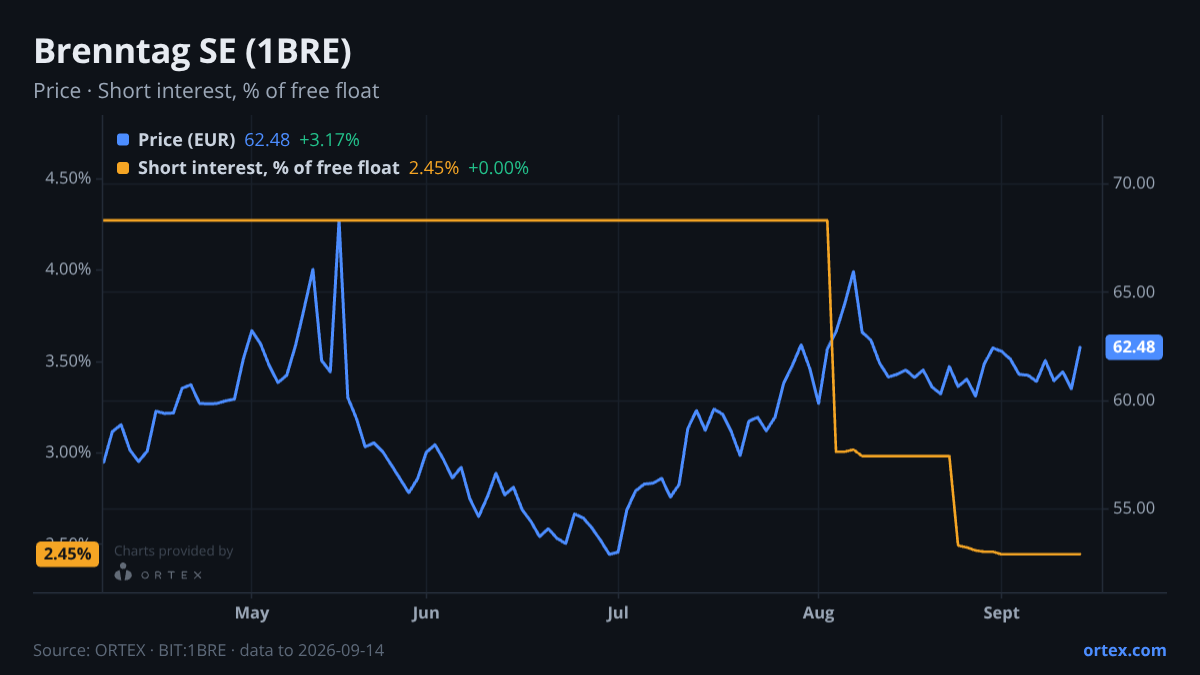Click the Aug label on time axis
The width and height of the screenshot is (1200, 675).
pos(819,613)
